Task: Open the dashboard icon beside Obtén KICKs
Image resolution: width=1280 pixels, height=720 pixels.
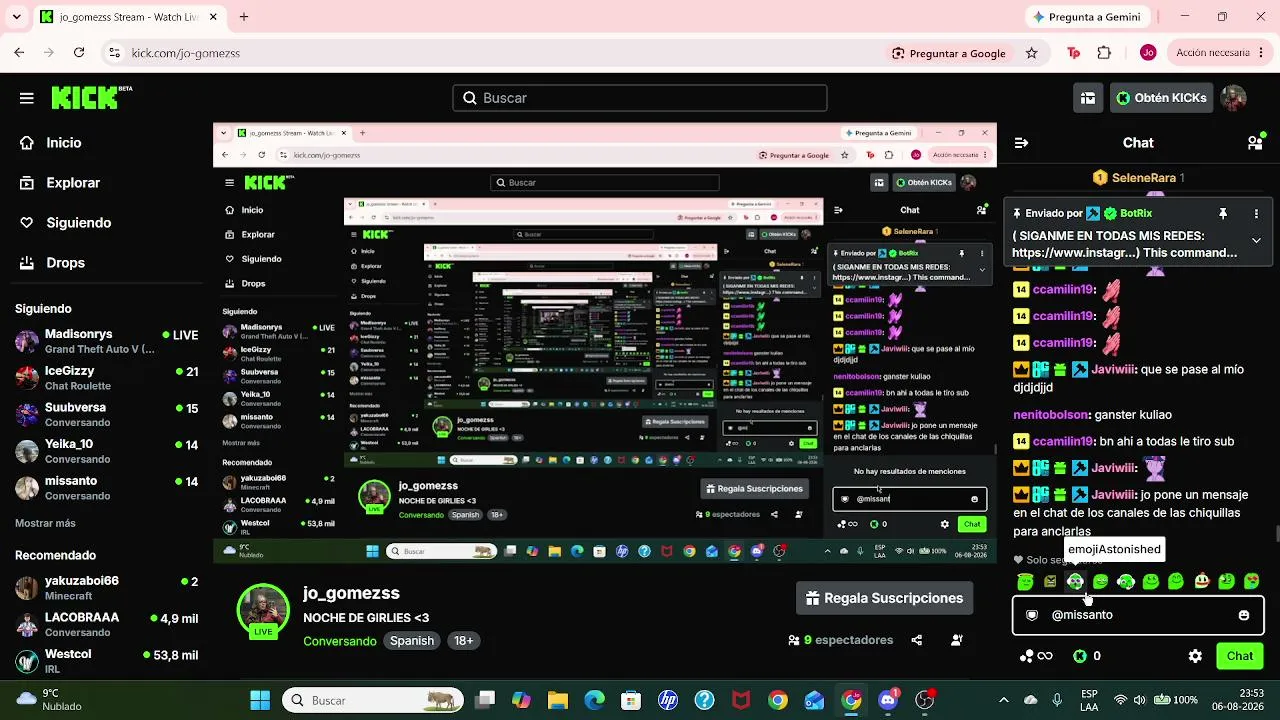Action: (1088, 98)
